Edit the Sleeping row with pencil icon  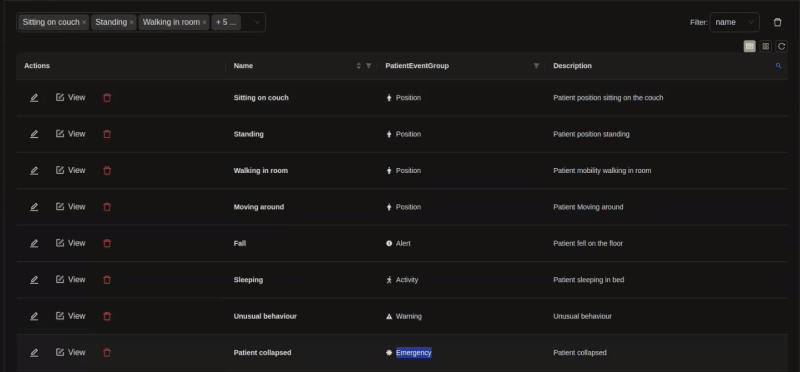[x=34, y=280]
